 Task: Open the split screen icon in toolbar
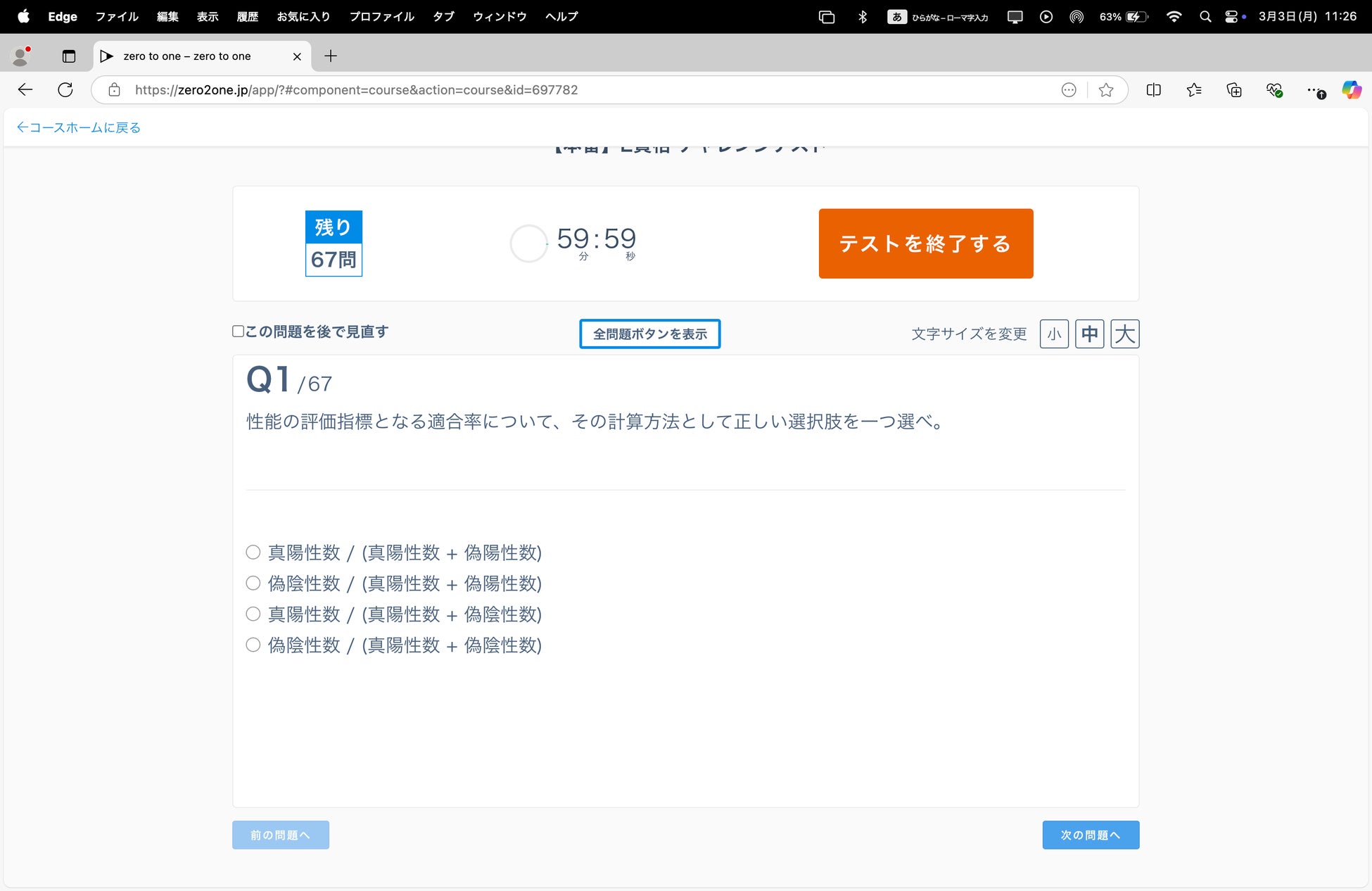(1153, 90)
